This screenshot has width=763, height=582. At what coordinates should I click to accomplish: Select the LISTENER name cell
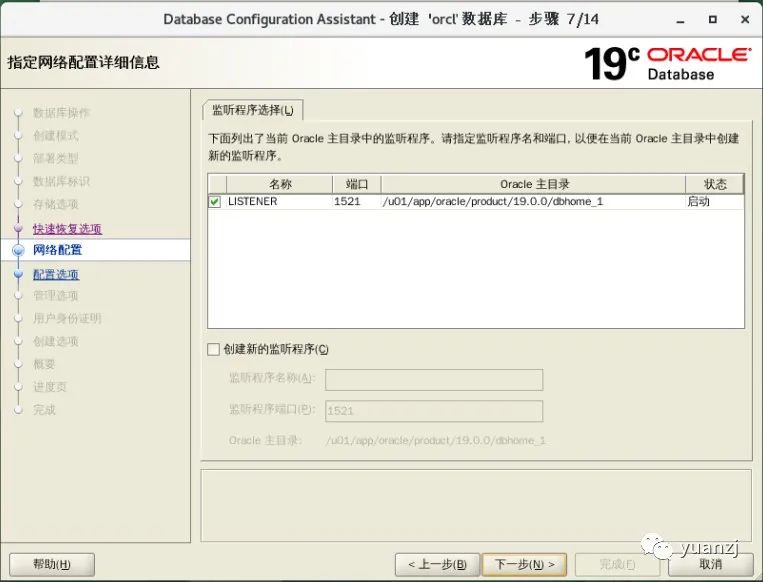[x=280, y=201]
